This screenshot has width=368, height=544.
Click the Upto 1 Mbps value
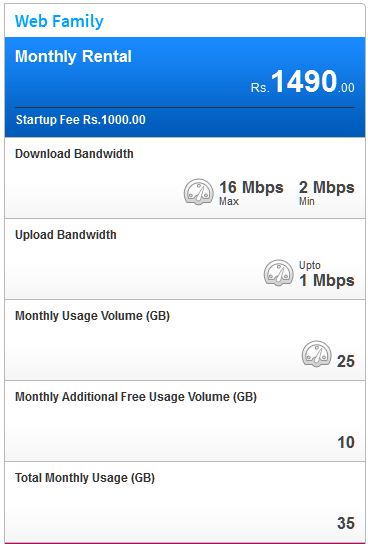point(327,274)
